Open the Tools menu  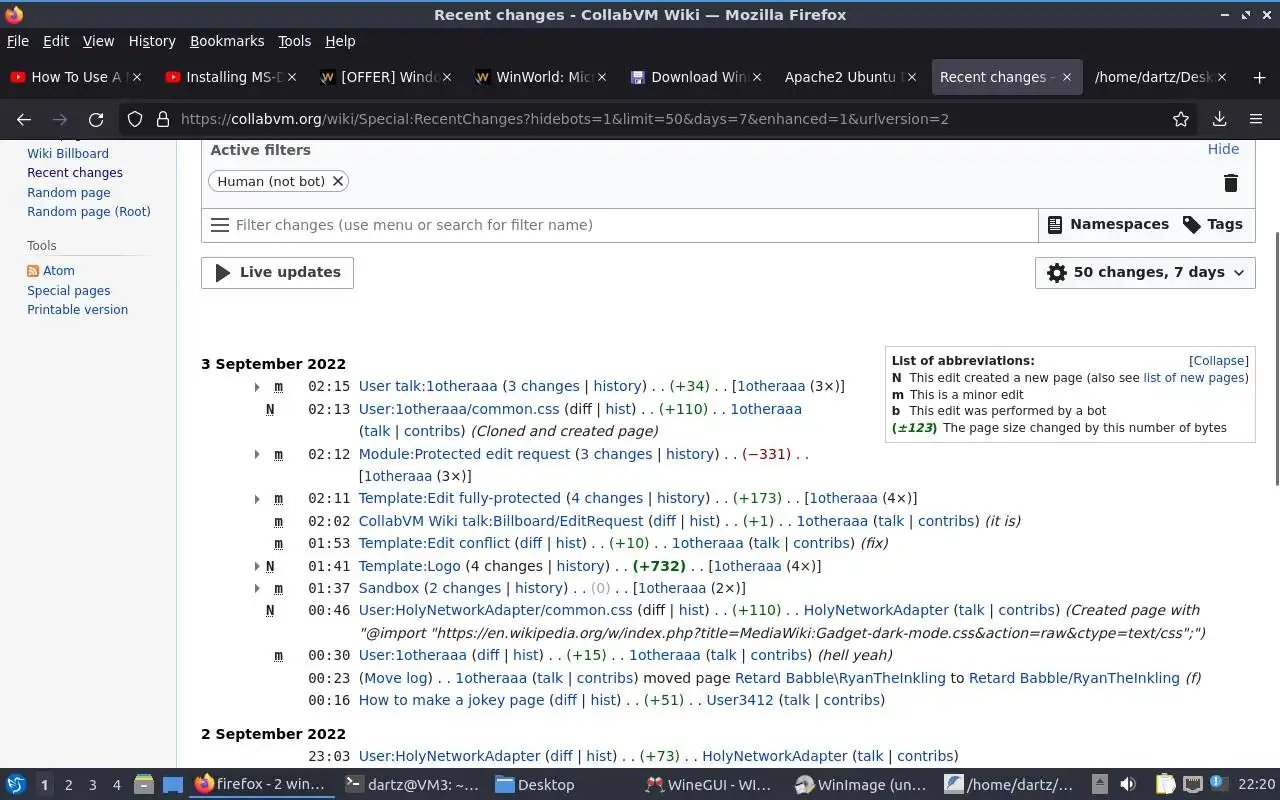click(295, 41)
